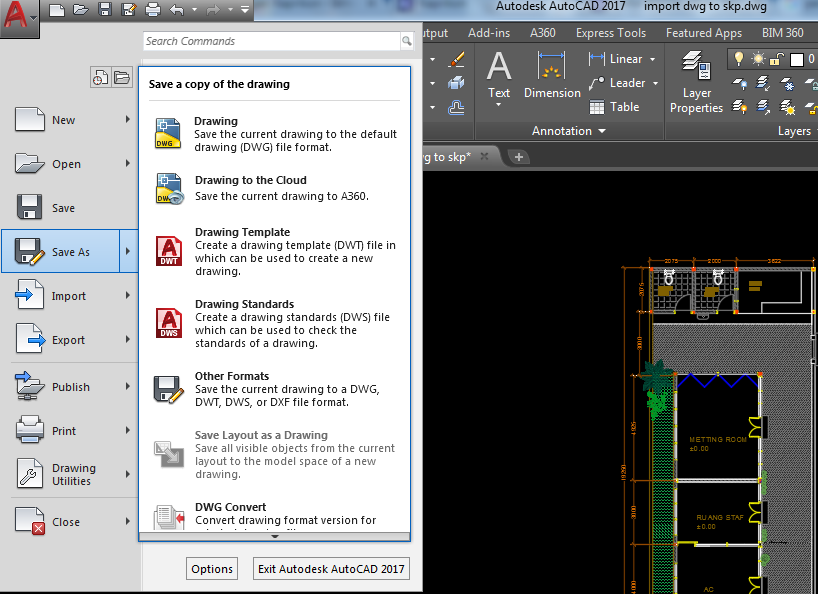Expand the Close submenu arrow
This screenshot has width=818, height=594.
128,521
